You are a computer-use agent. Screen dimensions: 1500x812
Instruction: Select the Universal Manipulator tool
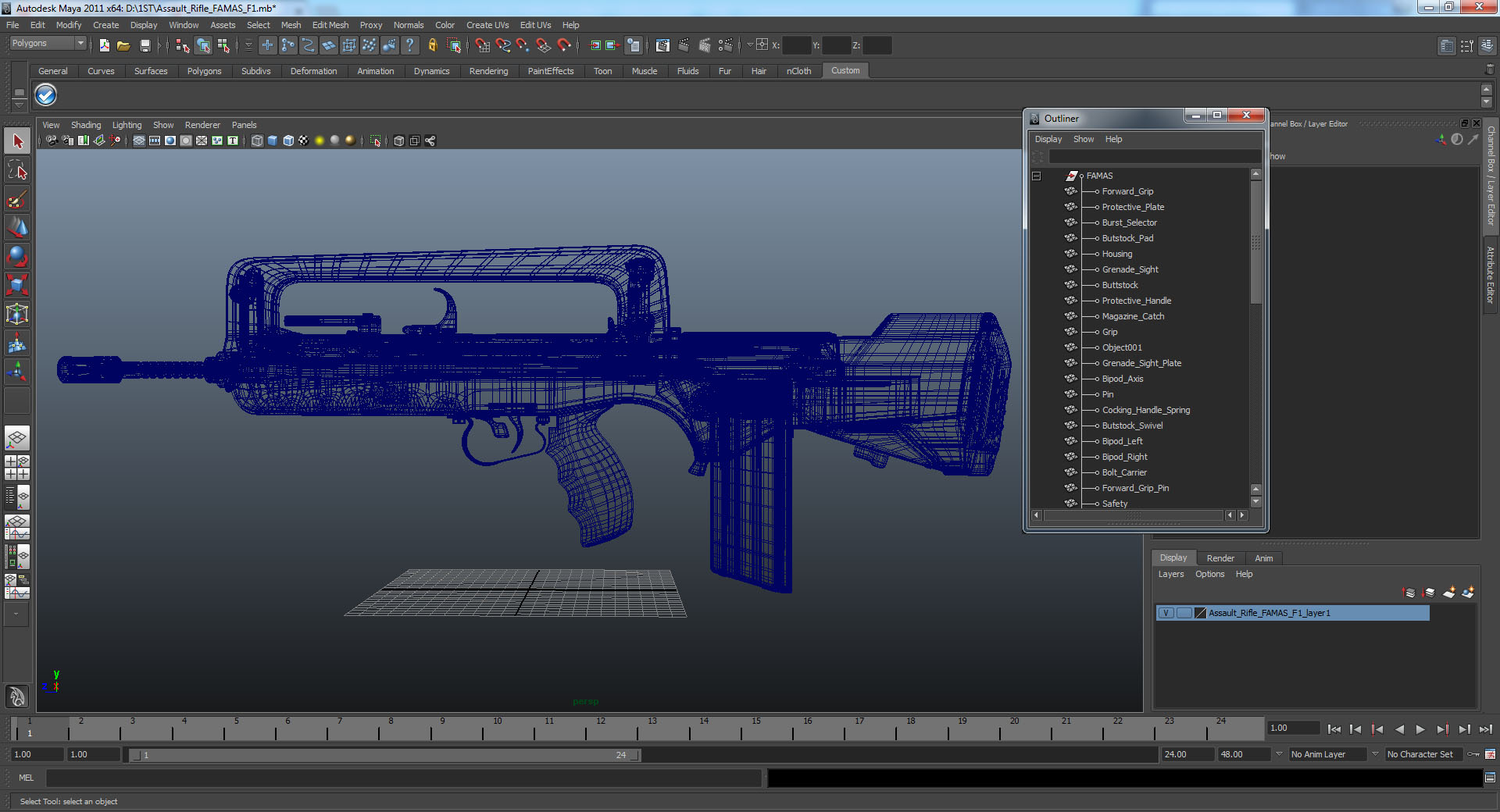[17, 313]
